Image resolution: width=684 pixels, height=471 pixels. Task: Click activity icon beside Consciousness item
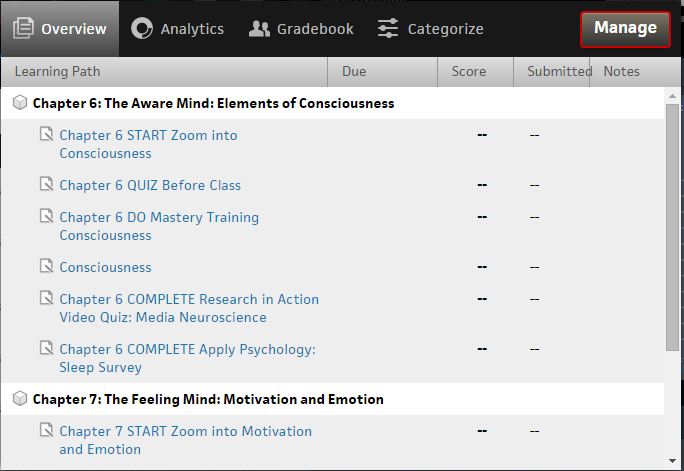click(46, 267)
